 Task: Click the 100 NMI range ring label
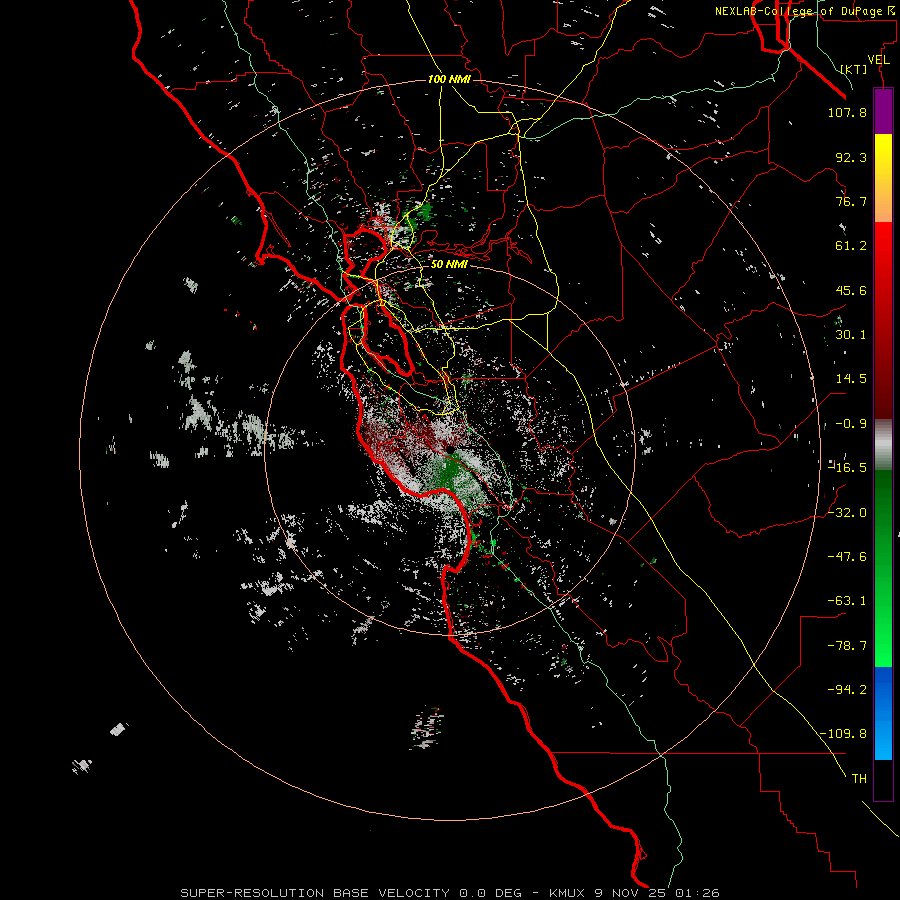pos(449,79)
